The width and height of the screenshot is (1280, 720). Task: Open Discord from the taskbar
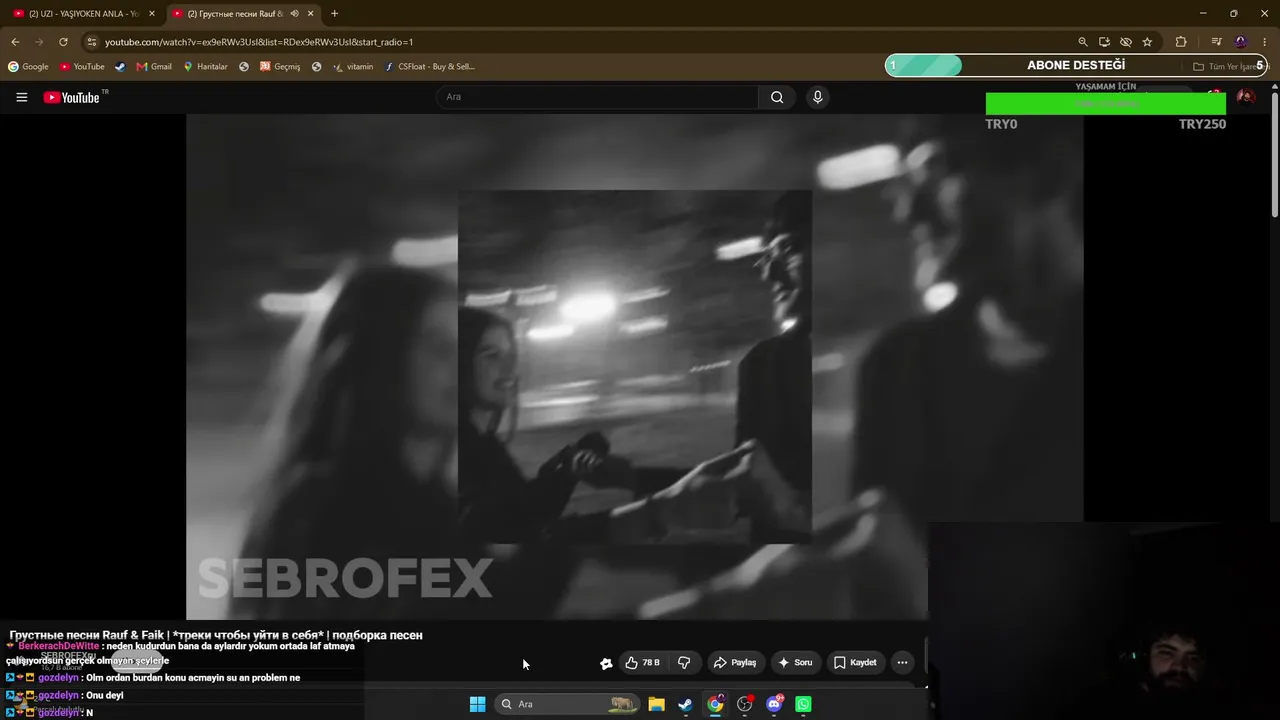pos(774,704)
